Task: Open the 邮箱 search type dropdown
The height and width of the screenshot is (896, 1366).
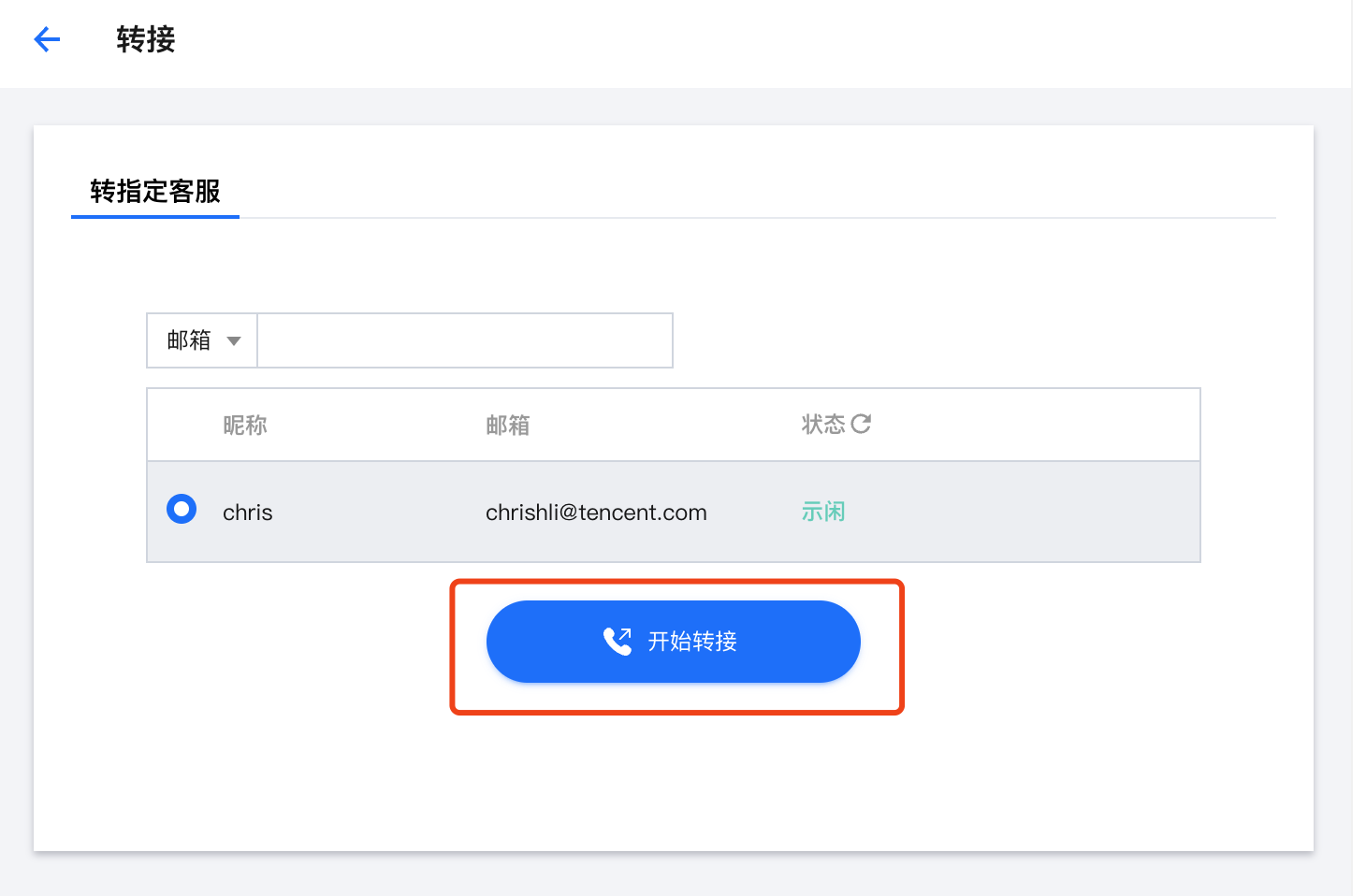Action: coord(202,340)
